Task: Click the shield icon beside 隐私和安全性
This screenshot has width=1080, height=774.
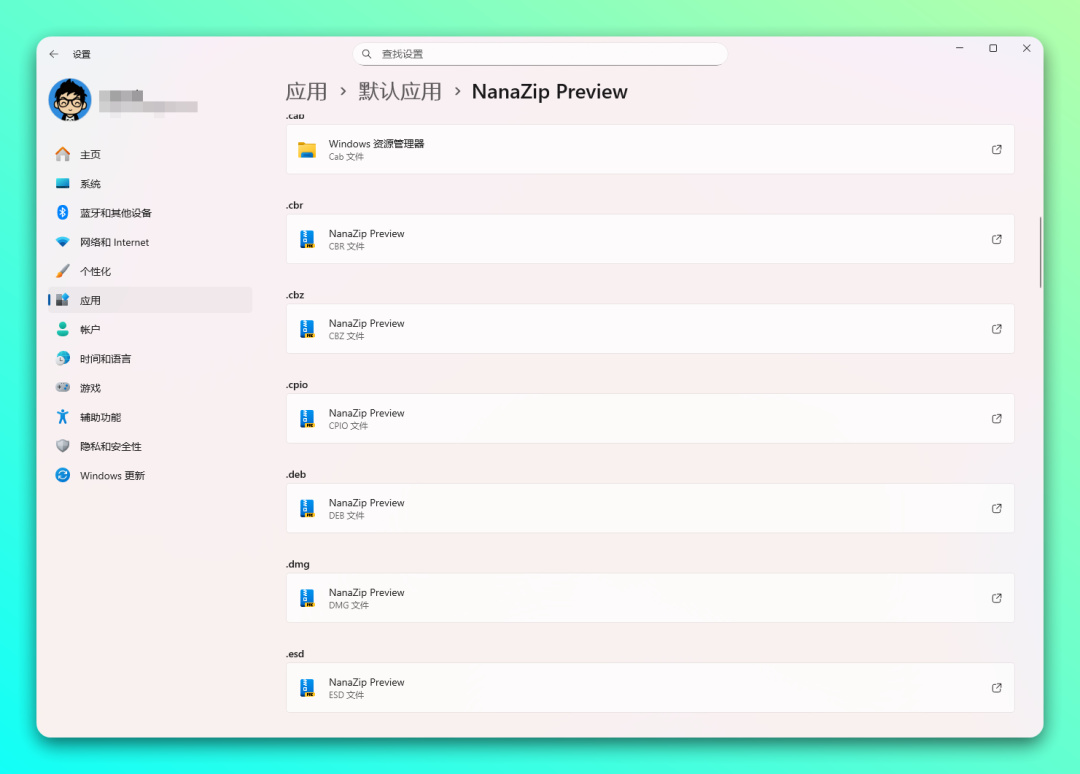Action: click(63, 446)
